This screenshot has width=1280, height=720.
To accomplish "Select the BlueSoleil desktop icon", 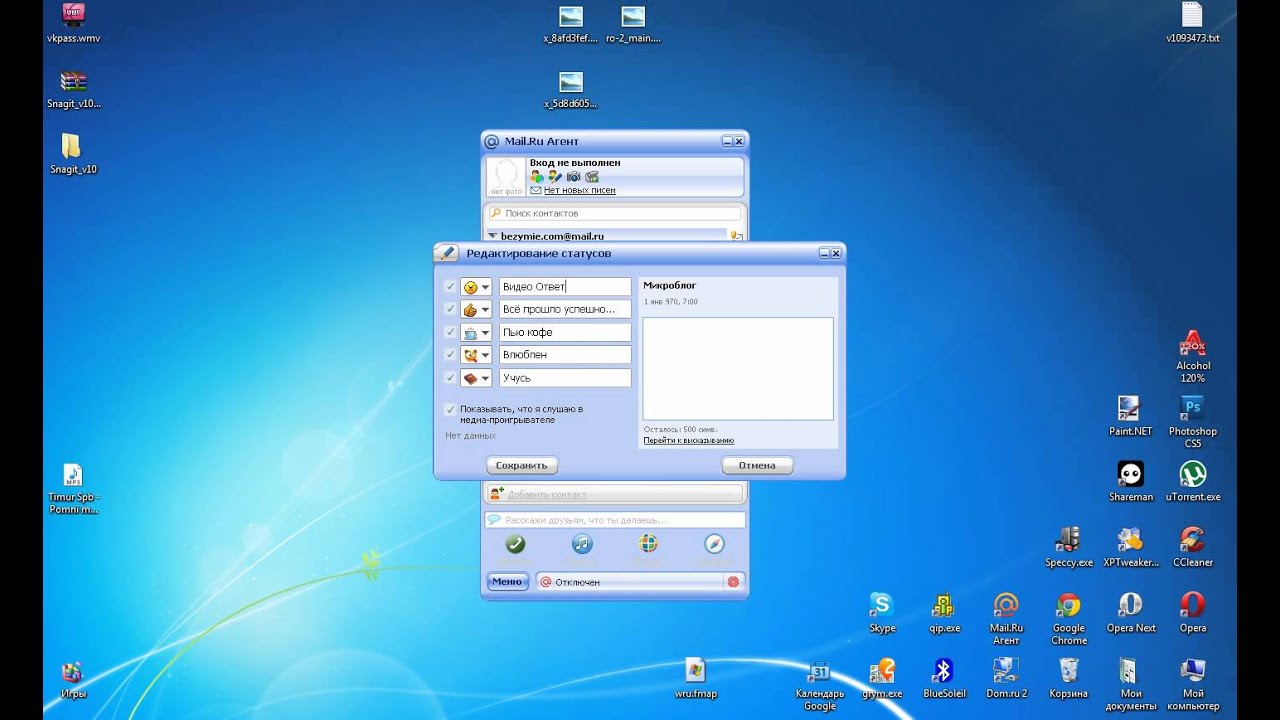I will point(944,677).
